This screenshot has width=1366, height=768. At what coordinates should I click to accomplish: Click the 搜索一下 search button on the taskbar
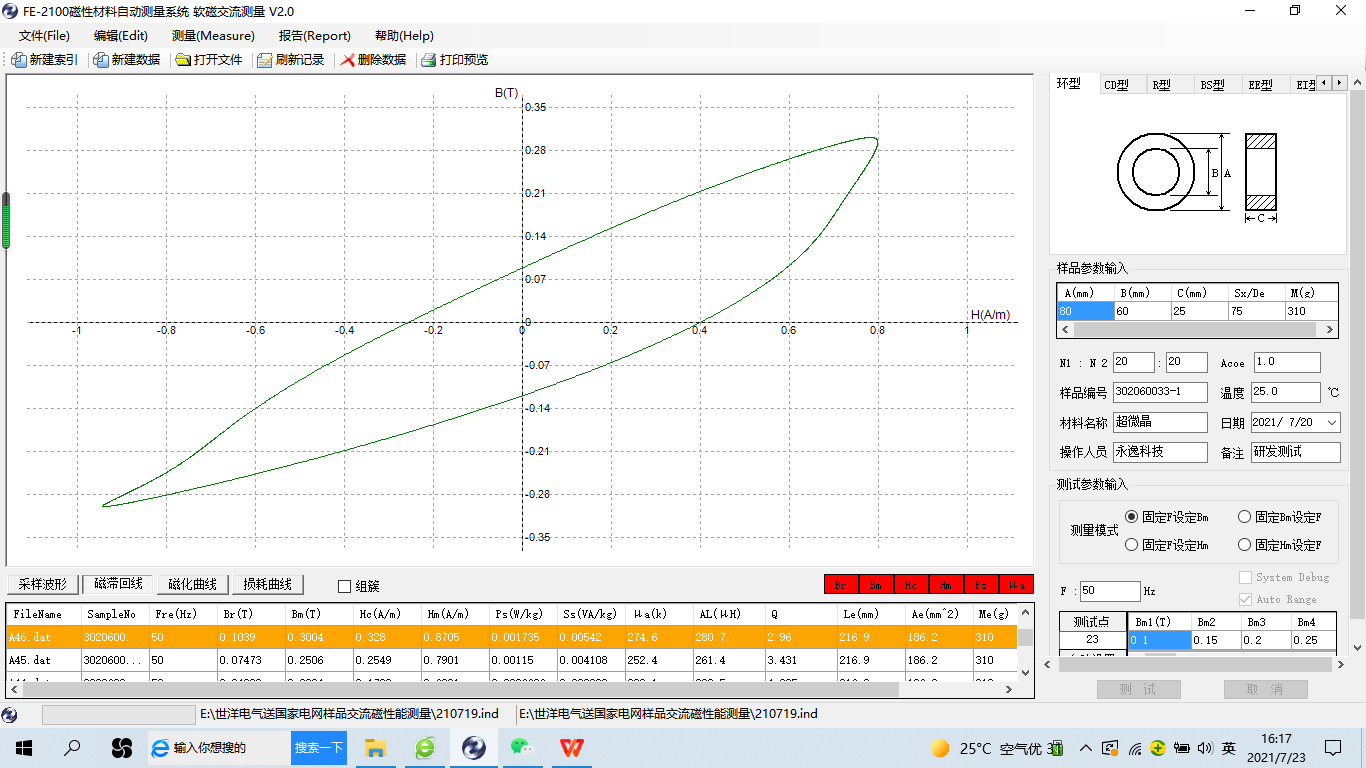click(x=319, y=748)
